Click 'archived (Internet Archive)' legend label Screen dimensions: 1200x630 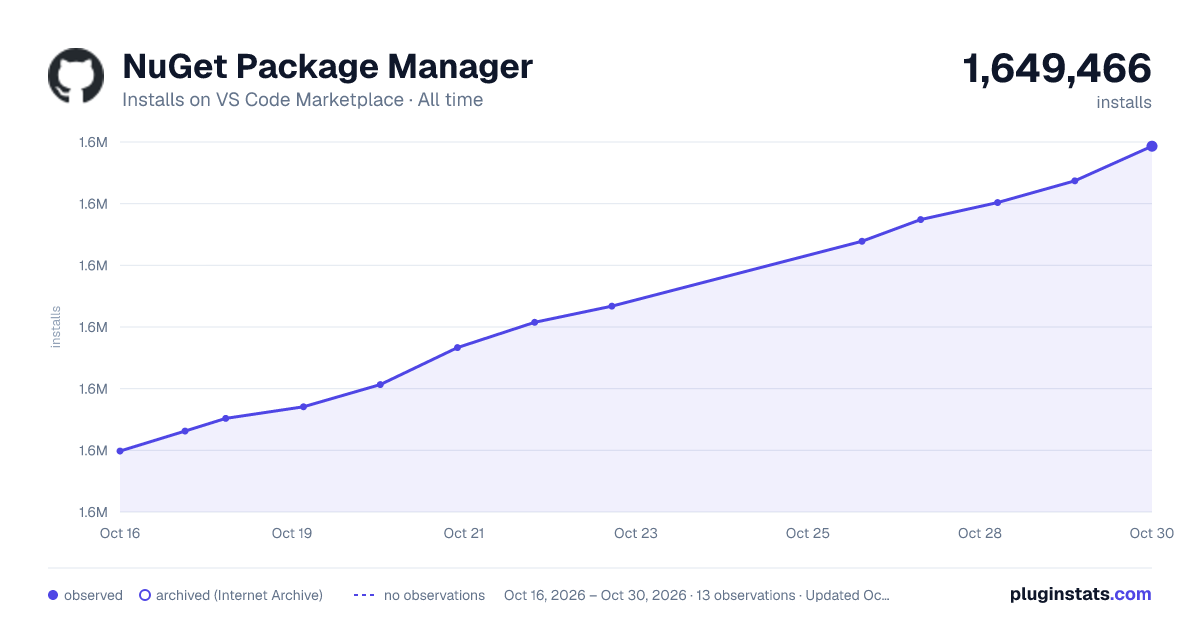(x=239, y=595)
